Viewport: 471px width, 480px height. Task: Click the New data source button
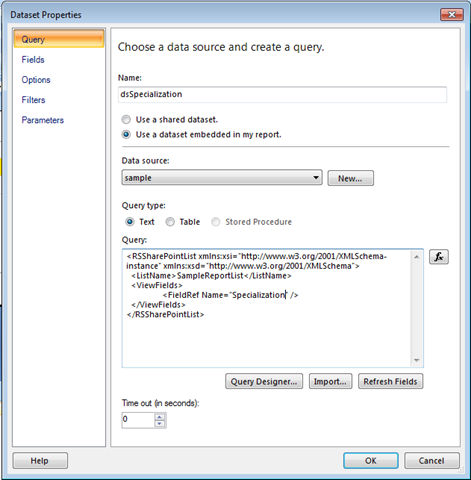pyautogui.click(x=350, y=178)
